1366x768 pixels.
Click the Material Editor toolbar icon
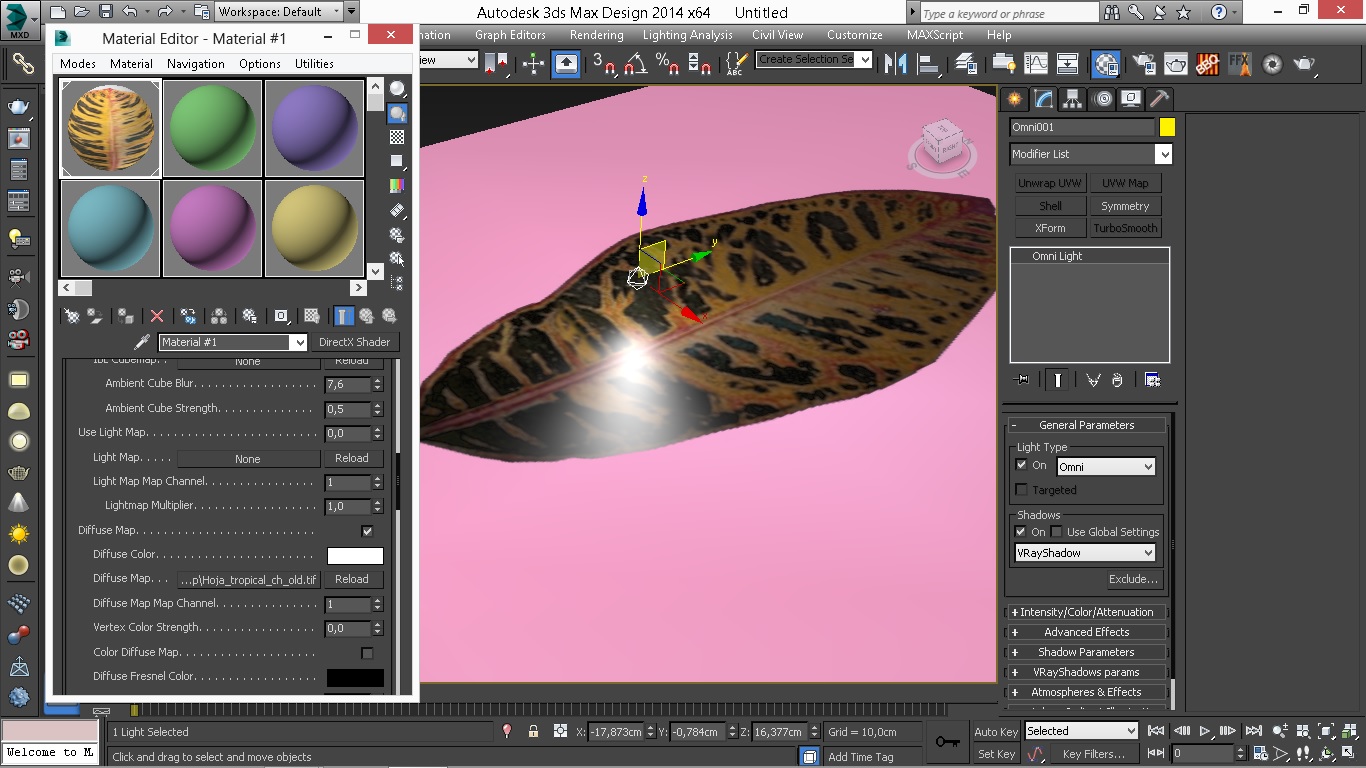click(x=1105, y=64)
